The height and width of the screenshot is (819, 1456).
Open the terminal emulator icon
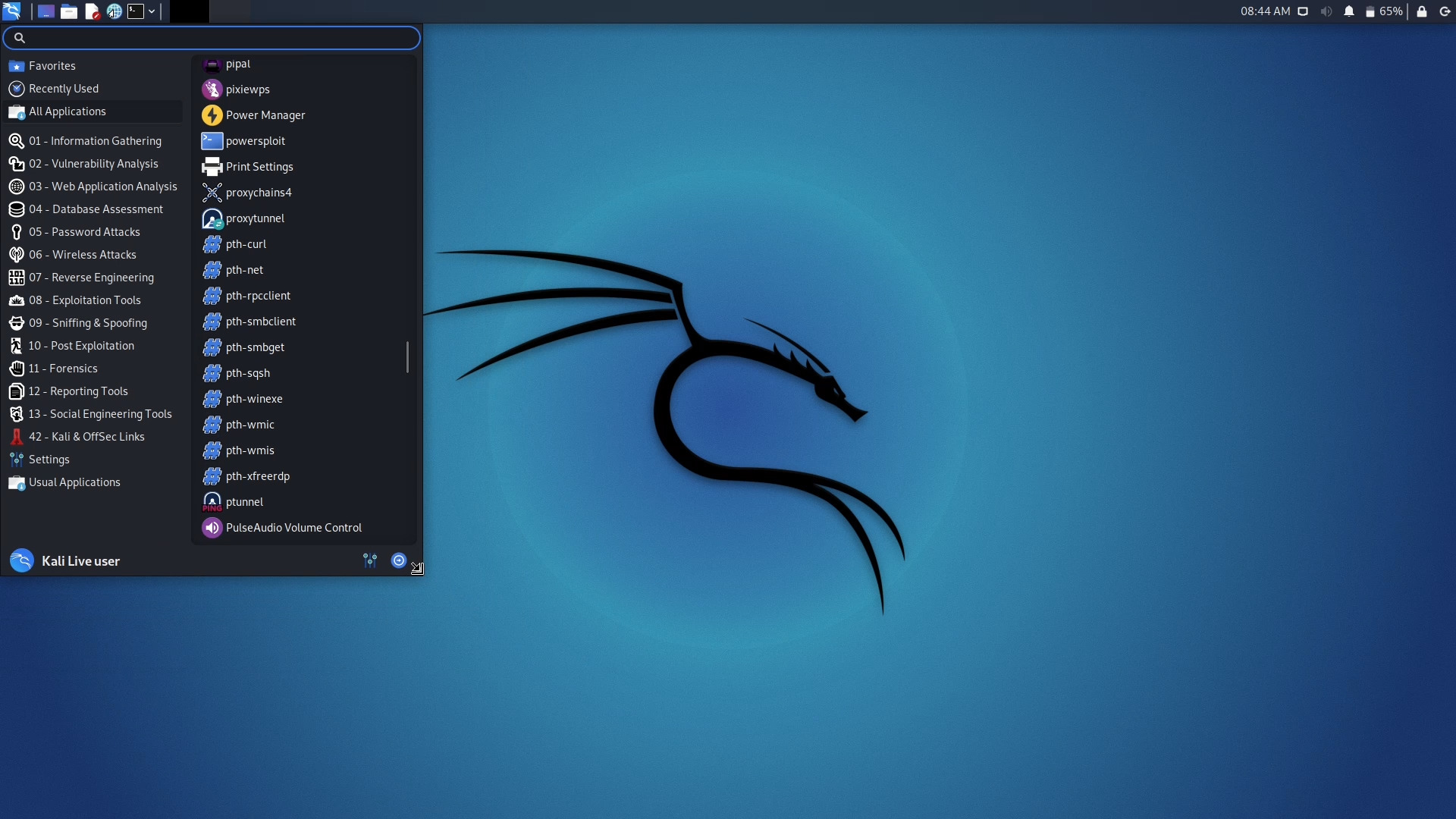137,11
